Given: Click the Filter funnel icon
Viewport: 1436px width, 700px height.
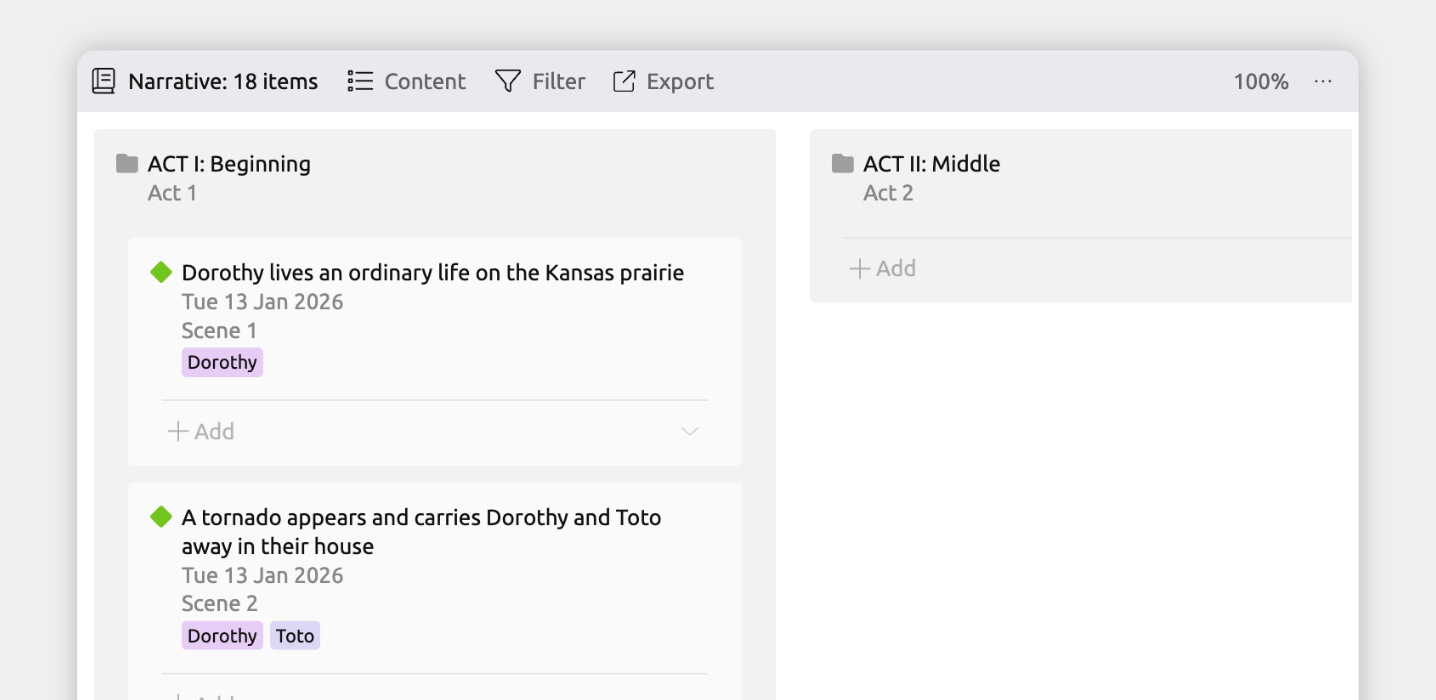Looking at the screenshot, I should [508, 81].
